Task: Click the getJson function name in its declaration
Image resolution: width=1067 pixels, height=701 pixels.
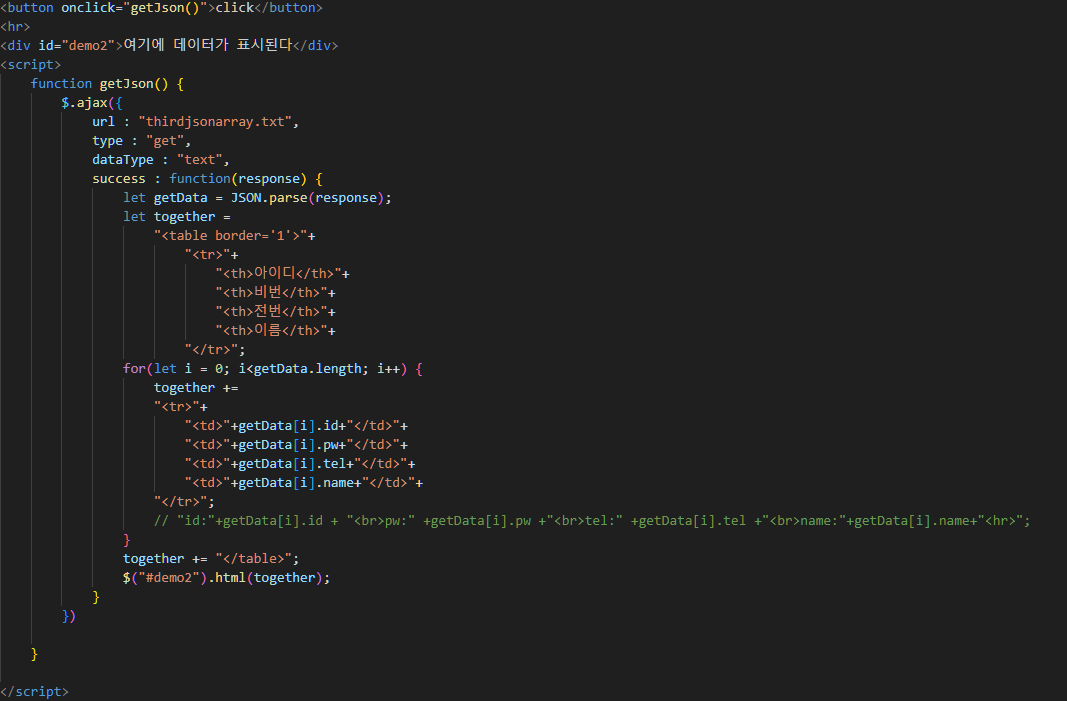Action: click(127, 84)
